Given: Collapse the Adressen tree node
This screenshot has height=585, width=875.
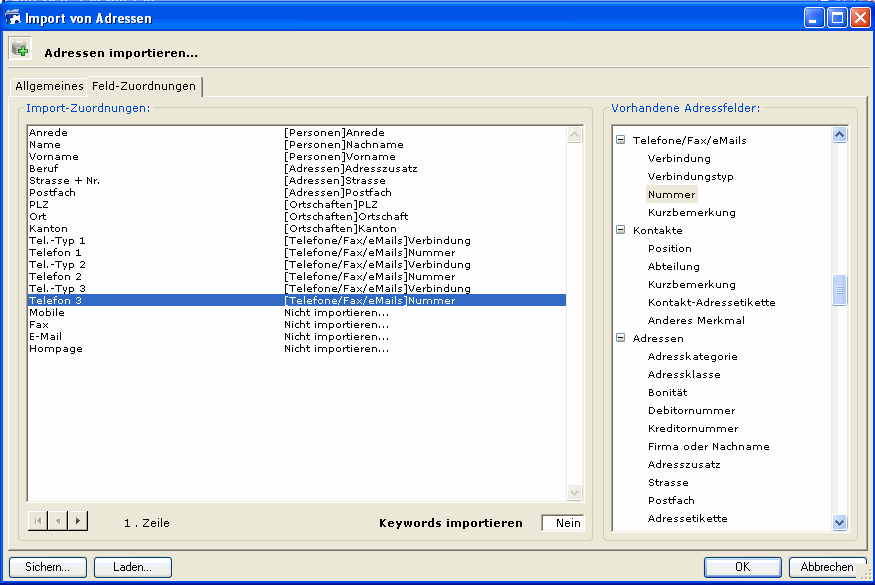Looking at the screenshot, I should pos(620,338).
